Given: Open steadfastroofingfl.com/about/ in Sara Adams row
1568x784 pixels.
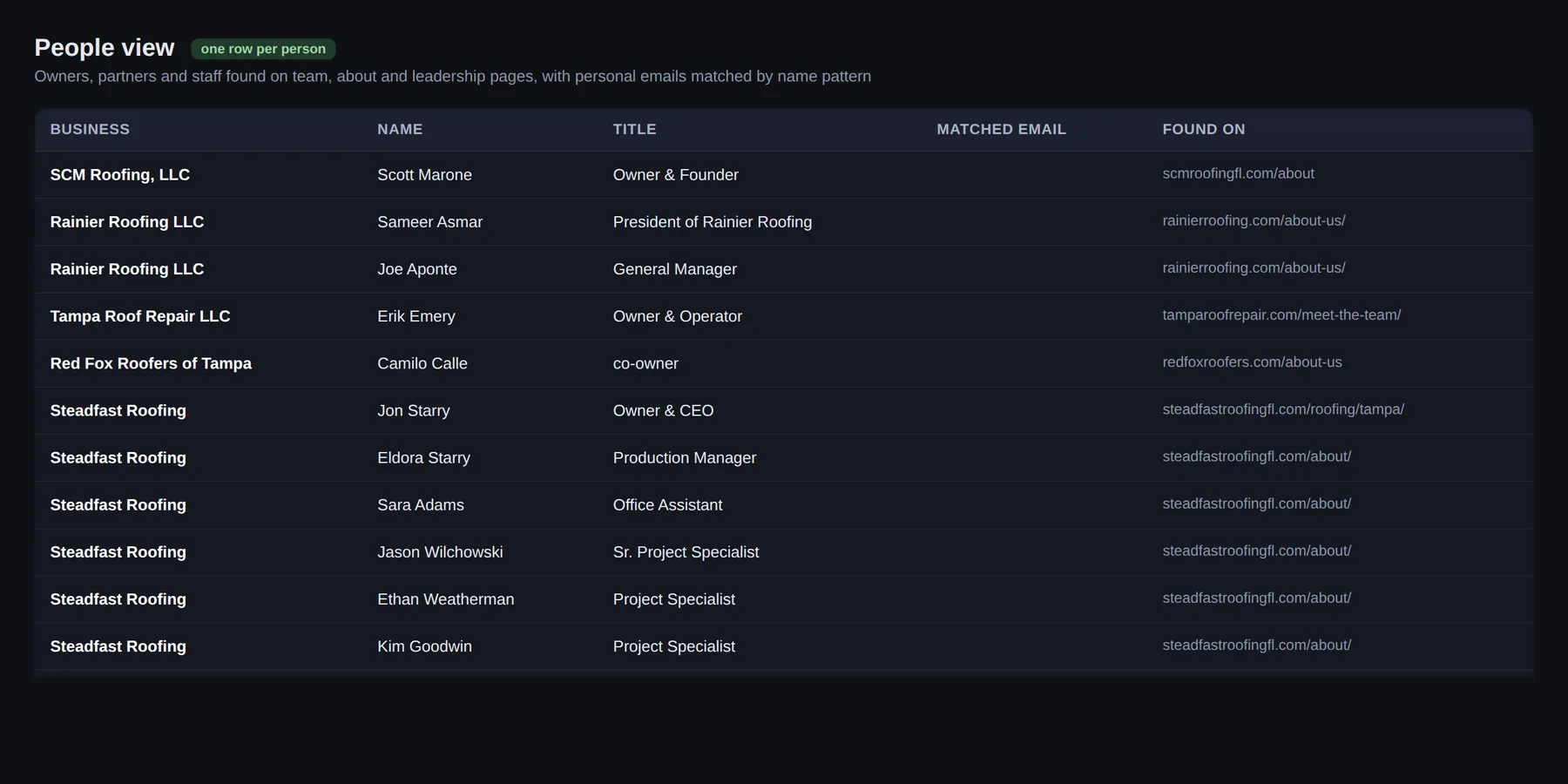Looking at the screenshot, I should pos(1257,503).
